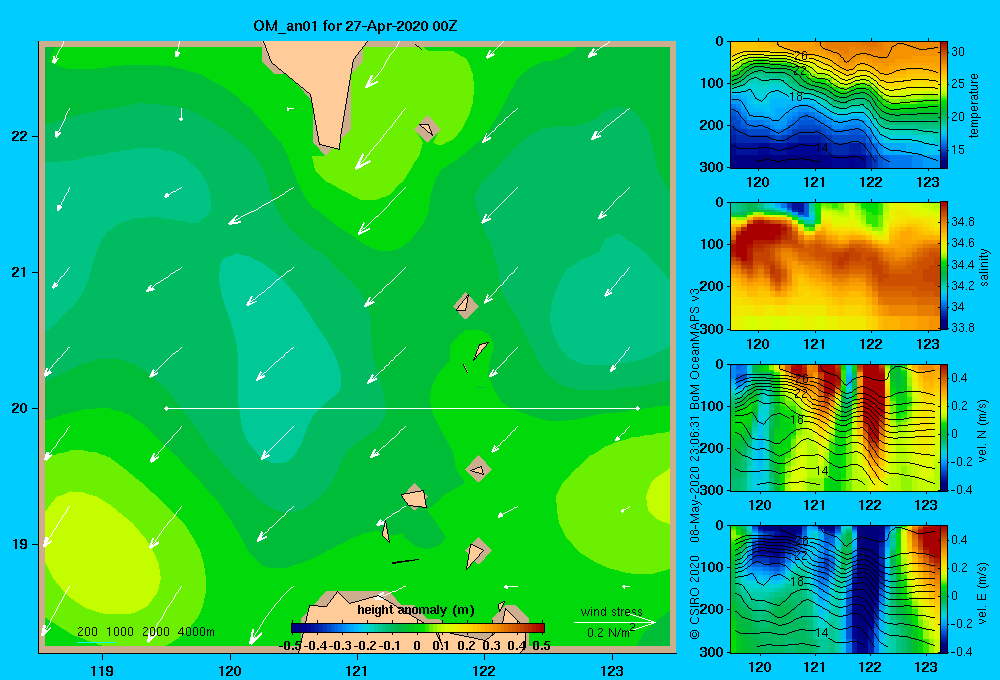Click the white transect line at latitude 20
Viewport: 1000px width, 680px height.
[x=402, y=408]
